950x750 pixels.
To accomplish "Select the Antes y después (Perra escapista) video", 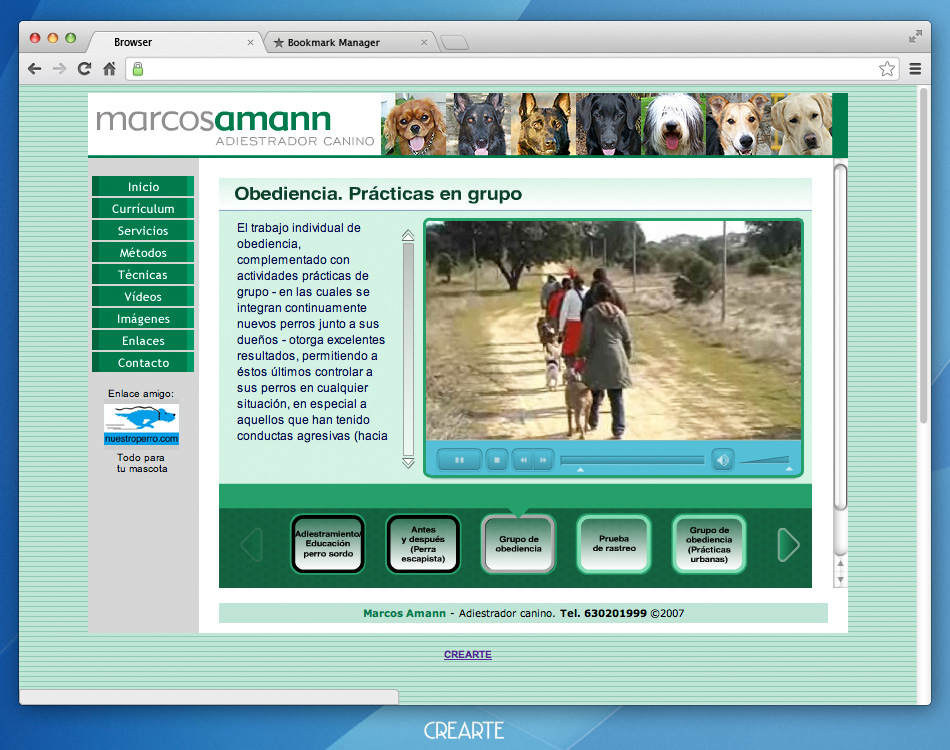I will 423,543.
